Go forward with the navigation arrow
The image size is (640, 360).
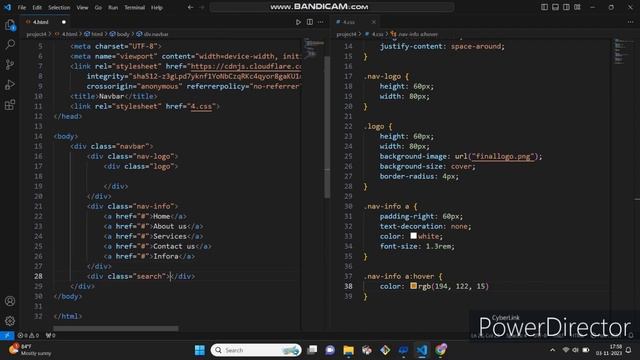coord(202,7)
